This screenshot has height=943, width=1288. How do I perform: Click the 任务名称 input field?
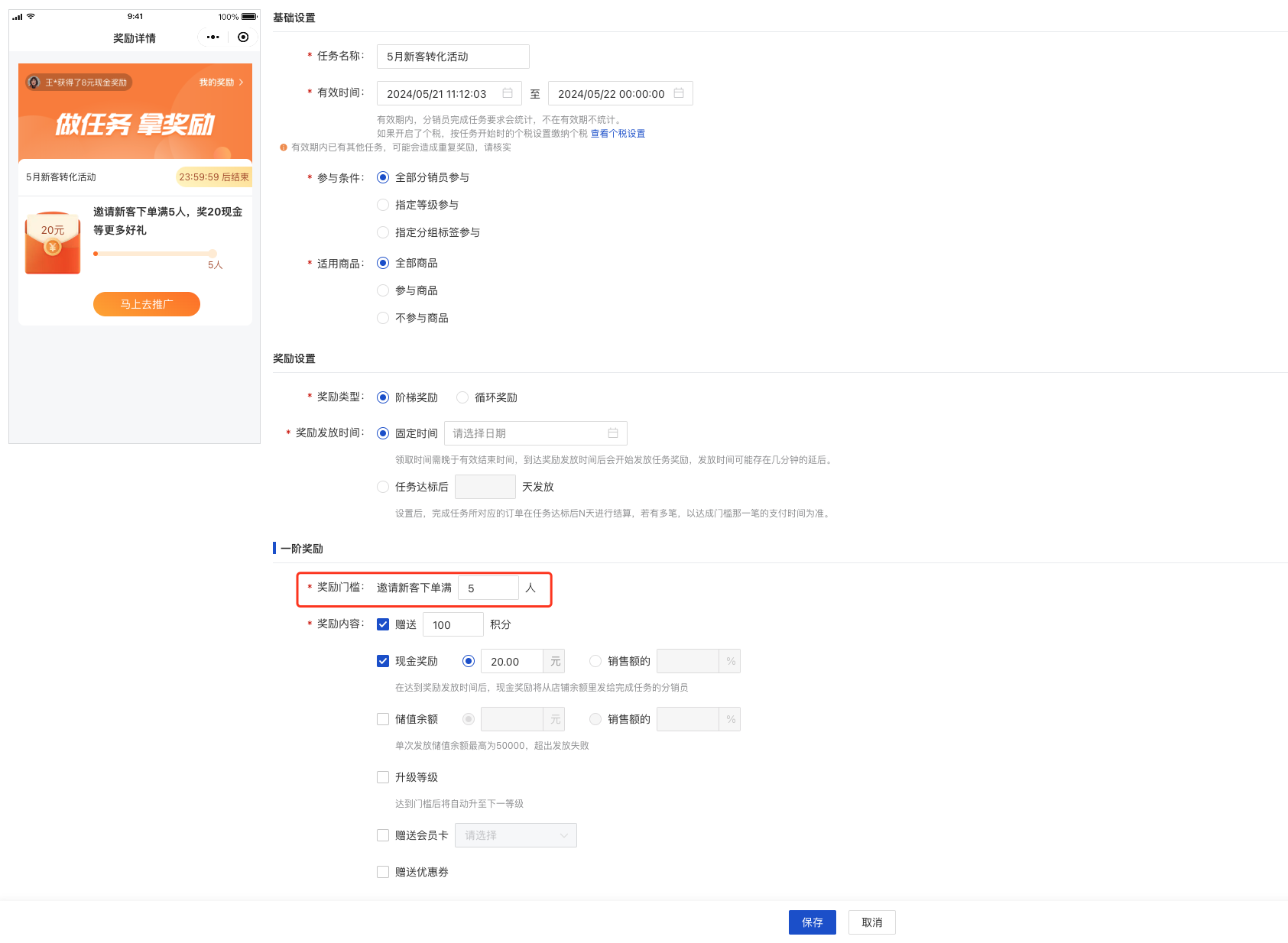[x=453, y=57]
